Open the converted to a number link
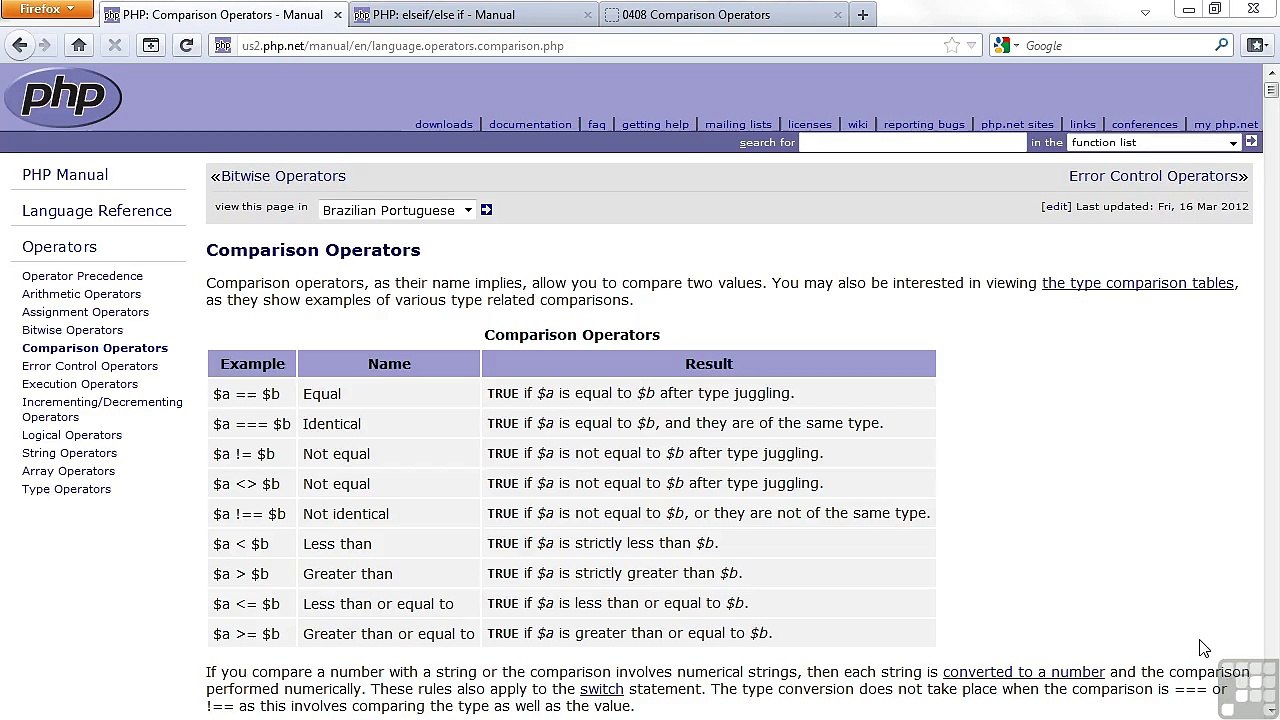1280x720 pixels. (x=1023, y=672)
